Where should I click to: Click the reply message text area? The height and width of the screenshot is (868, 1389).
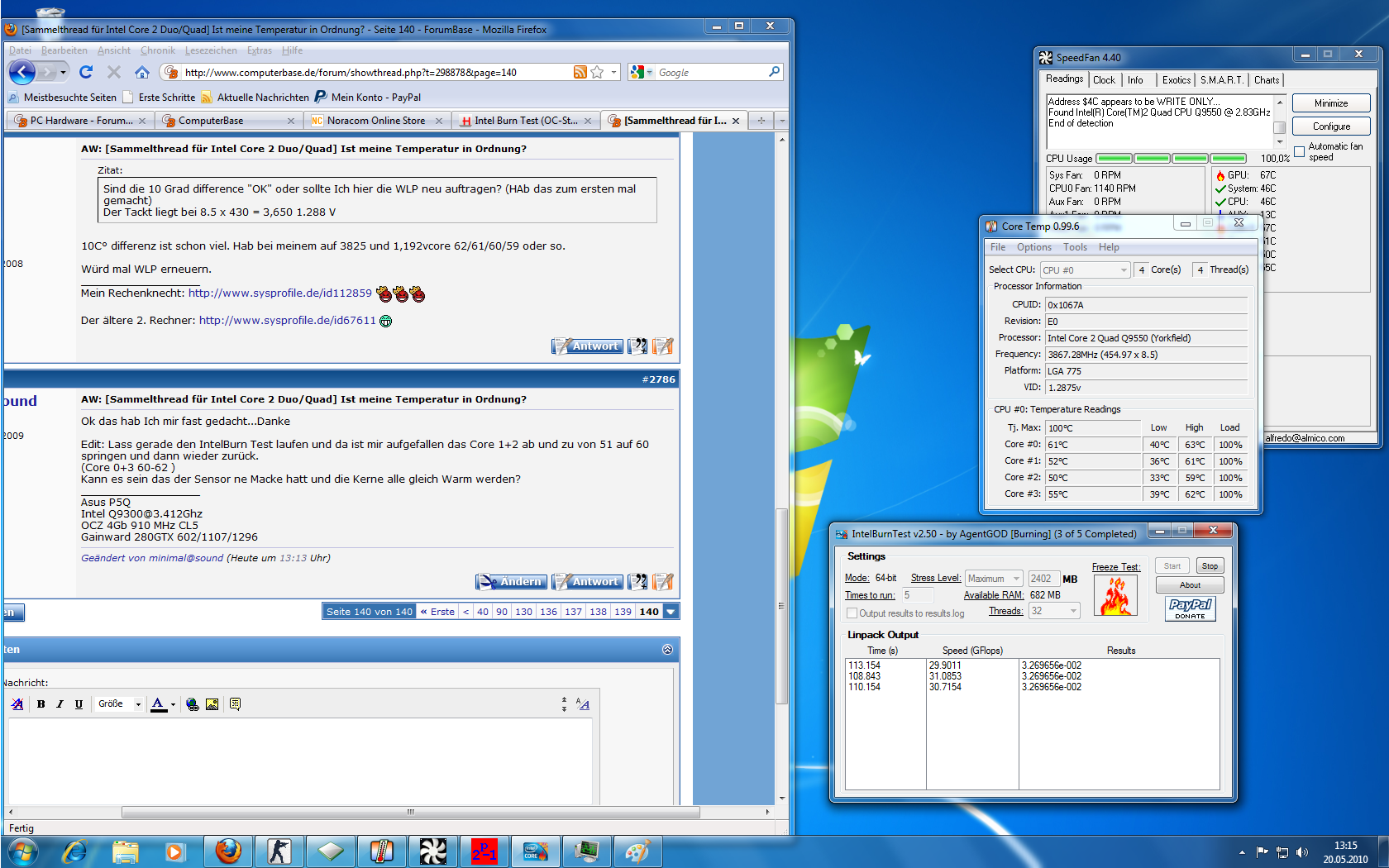point(300,761)
